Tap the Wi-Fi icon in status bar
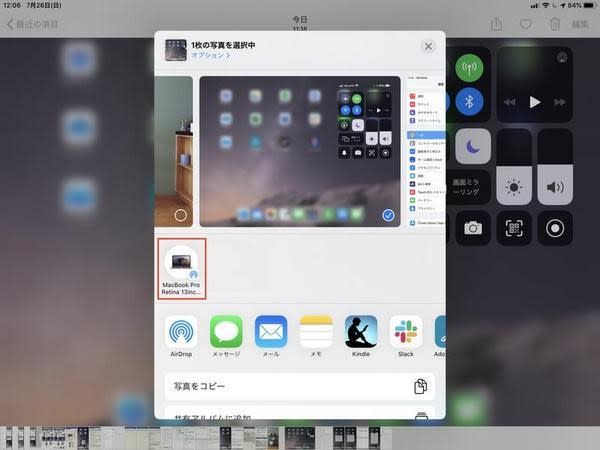This screenshot has width=600, height=450. tap(546, 5)
